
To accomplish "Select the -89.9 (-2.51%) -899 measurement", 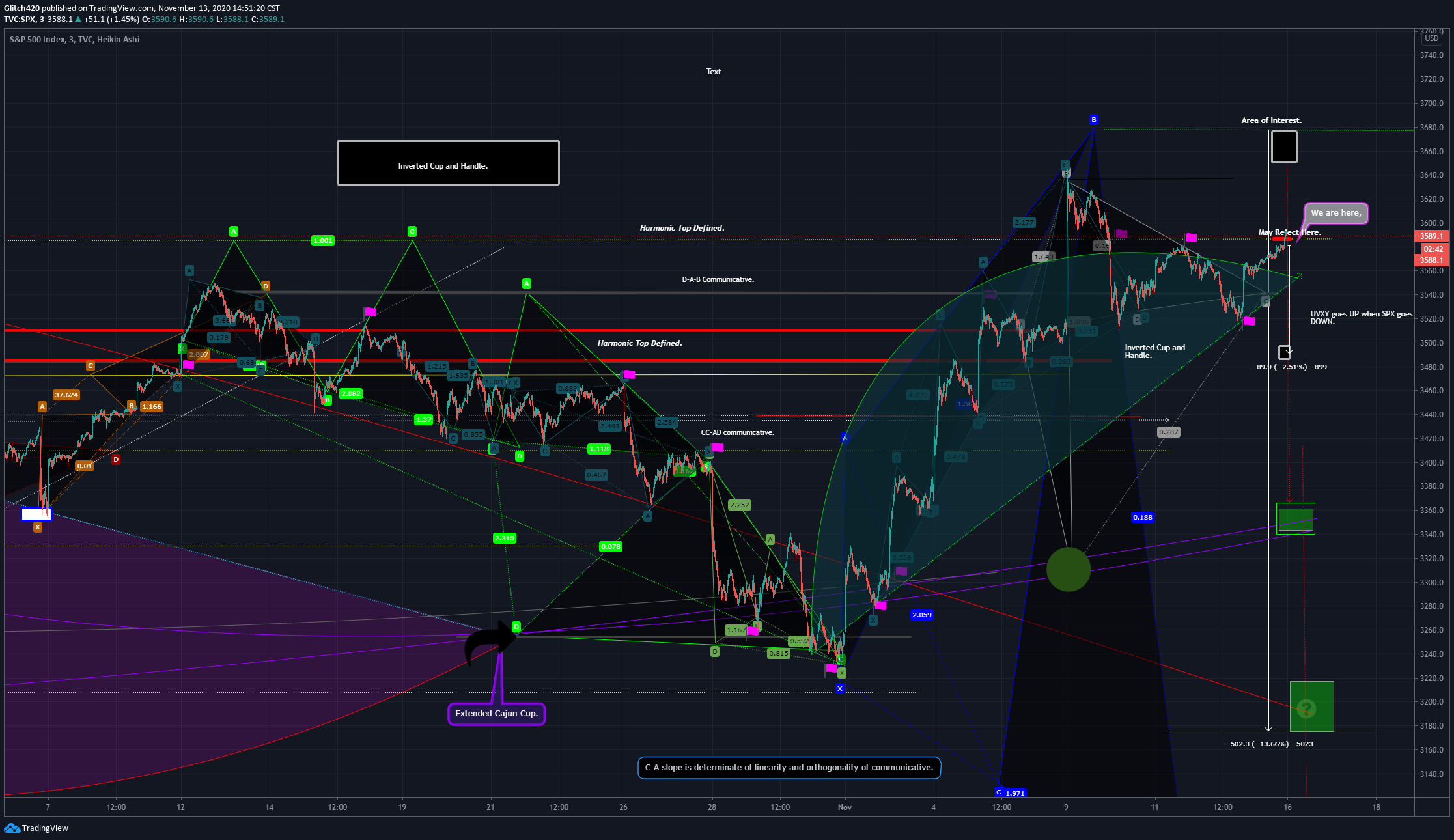I will pyautogui.click(x=1289, y=367).
